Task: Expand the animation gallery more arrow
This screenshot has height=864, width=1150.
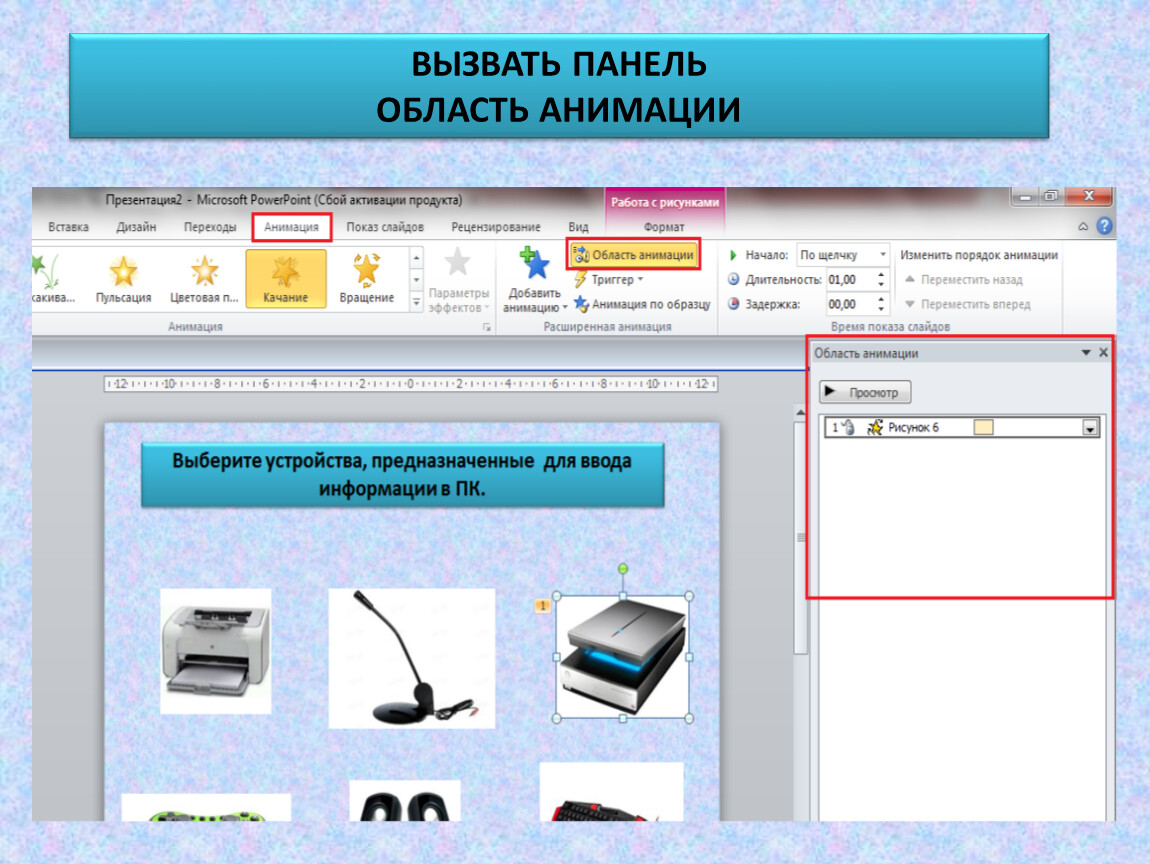Action: (x=417, y=299)
